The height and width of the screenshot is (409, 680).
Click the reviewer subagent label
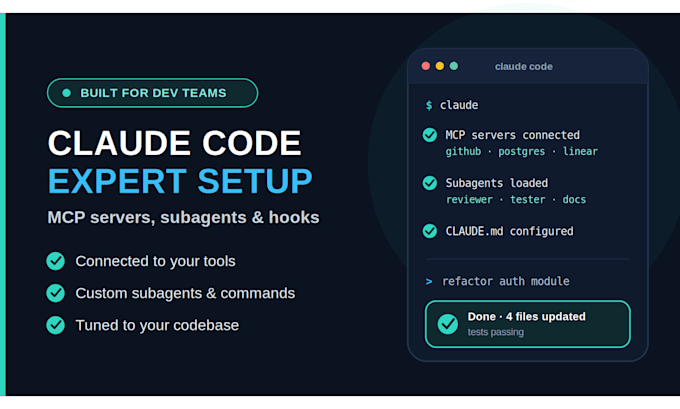[x=469, y=200]
